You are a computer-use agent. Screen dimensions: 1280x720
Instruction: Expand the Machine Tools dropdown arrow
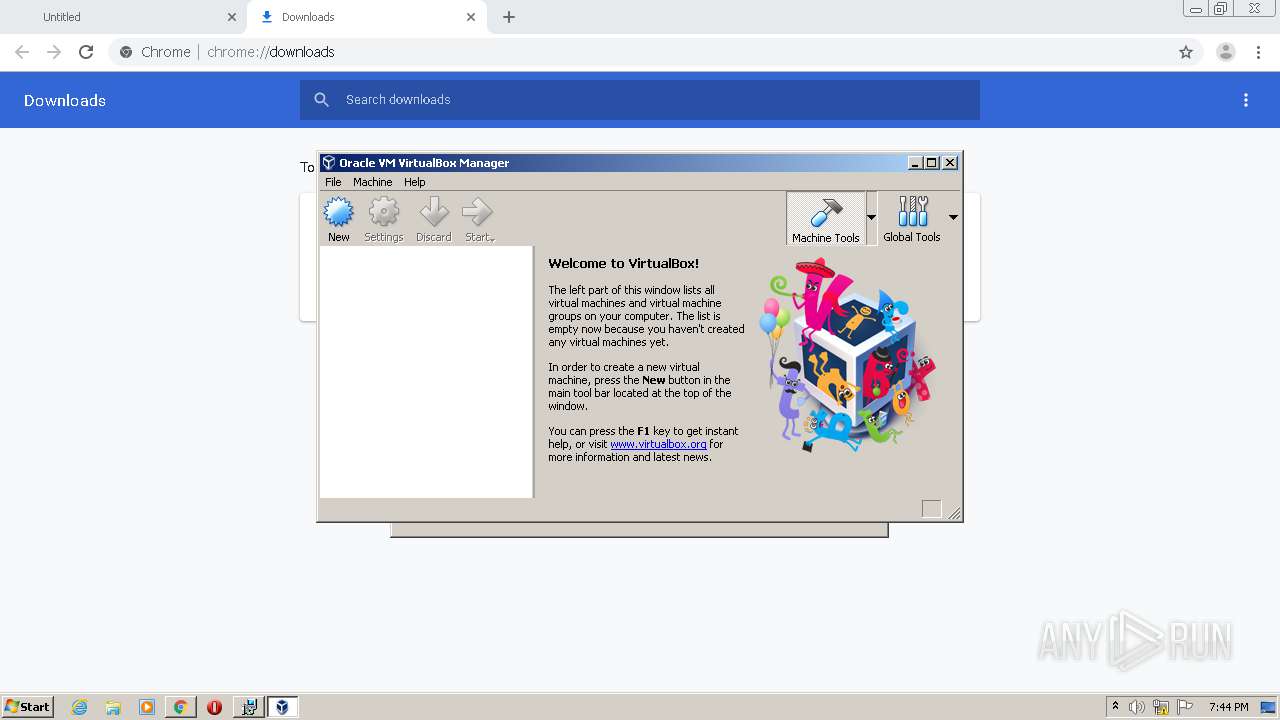(871, 218)
